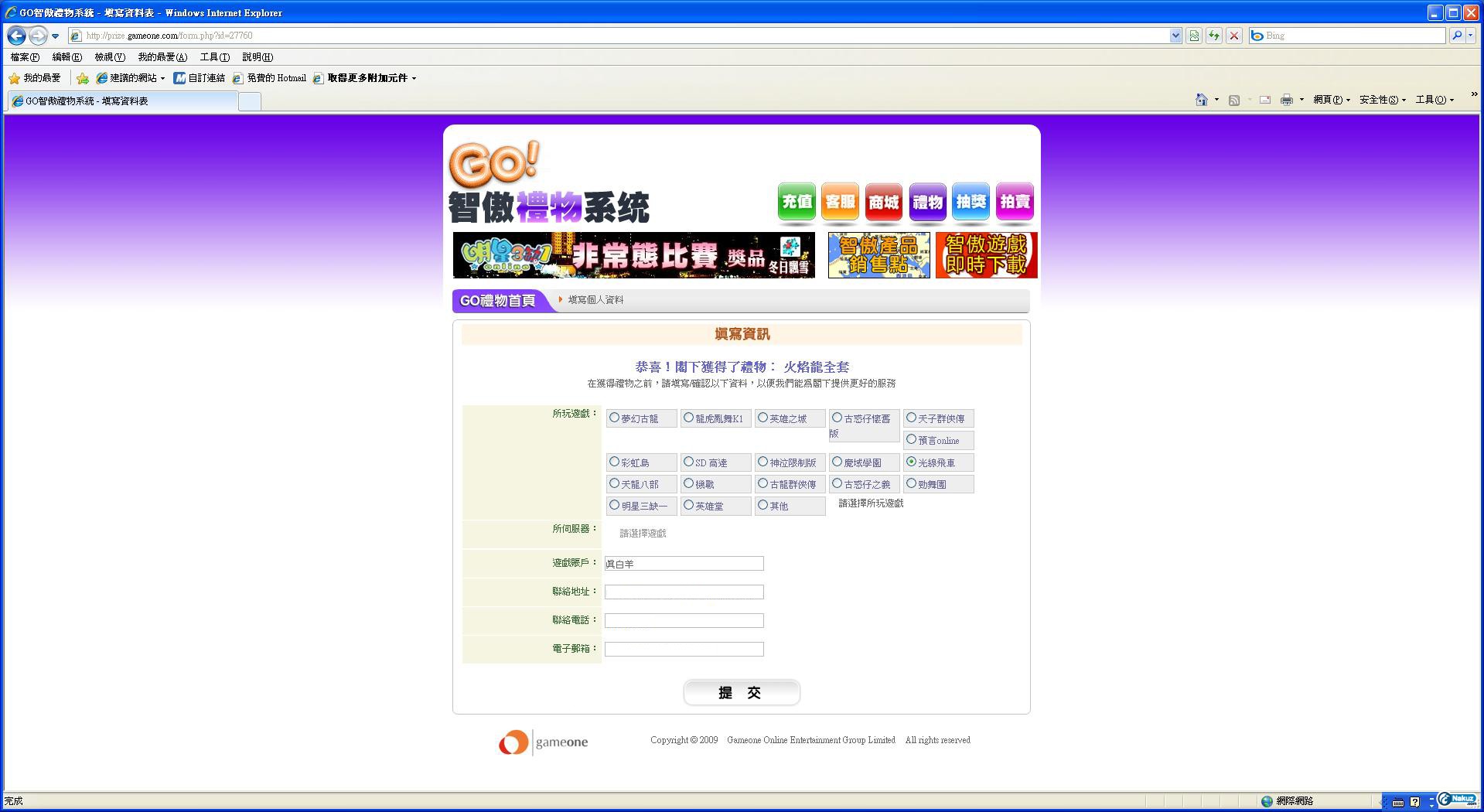Click the 遊戲賬戶 input field

pos(684,564)
